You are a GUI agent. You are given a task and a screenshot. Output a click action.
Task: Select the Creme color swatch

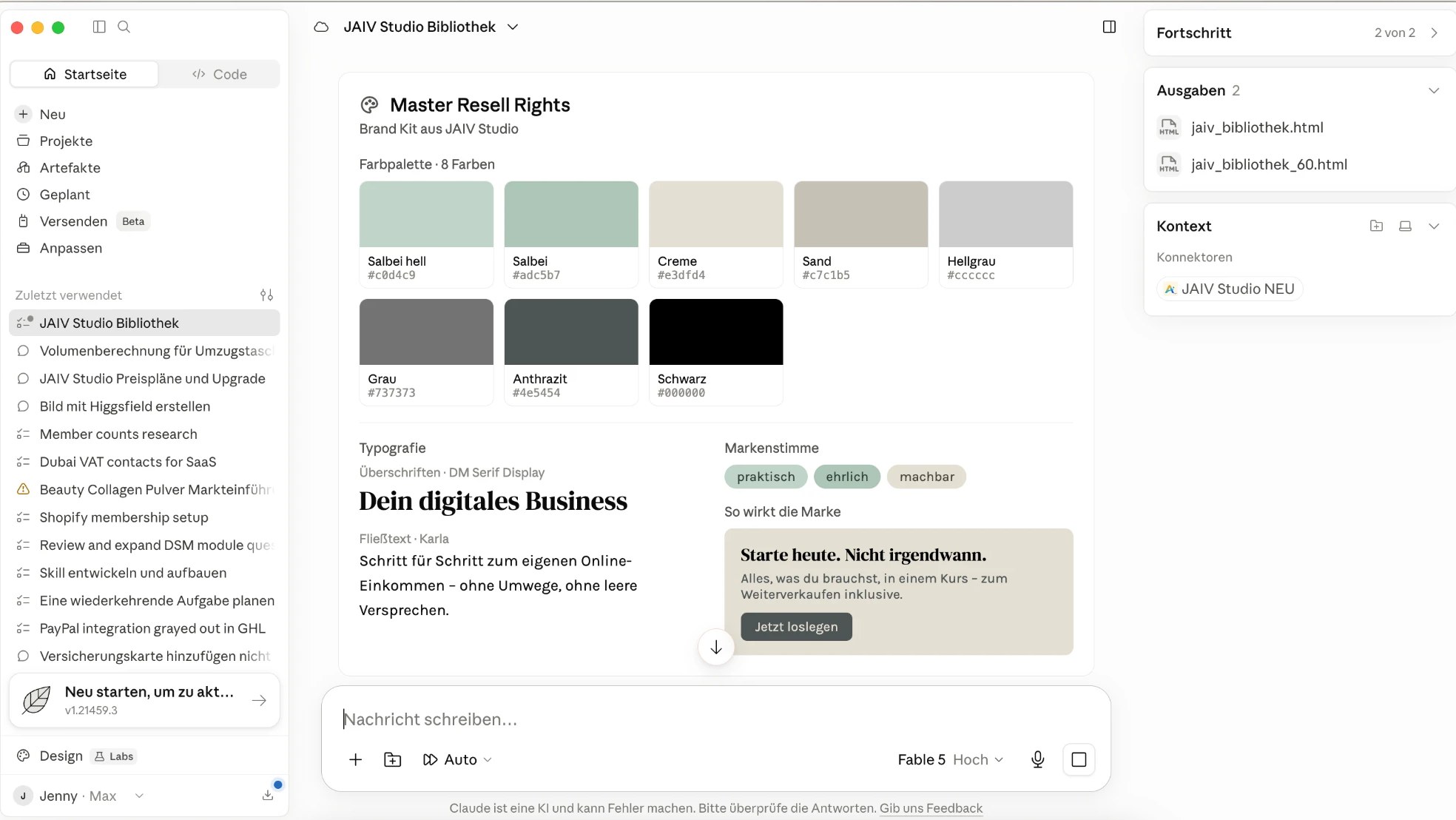[716, 234]
